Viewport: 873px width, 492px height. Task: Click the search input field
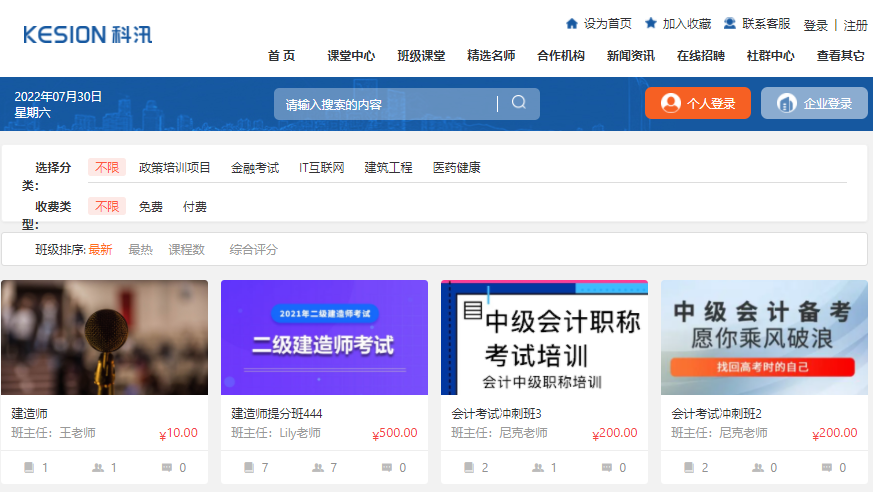(x=385, y=104)
